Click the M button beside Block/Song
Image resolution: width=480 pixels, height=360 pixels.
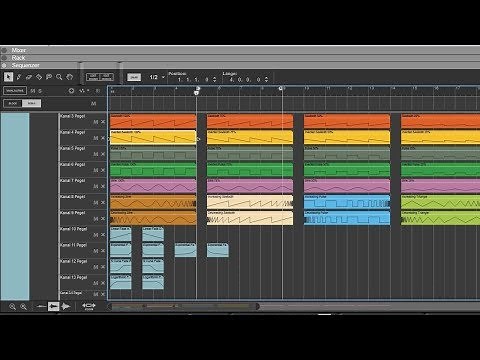click(93, 104)
